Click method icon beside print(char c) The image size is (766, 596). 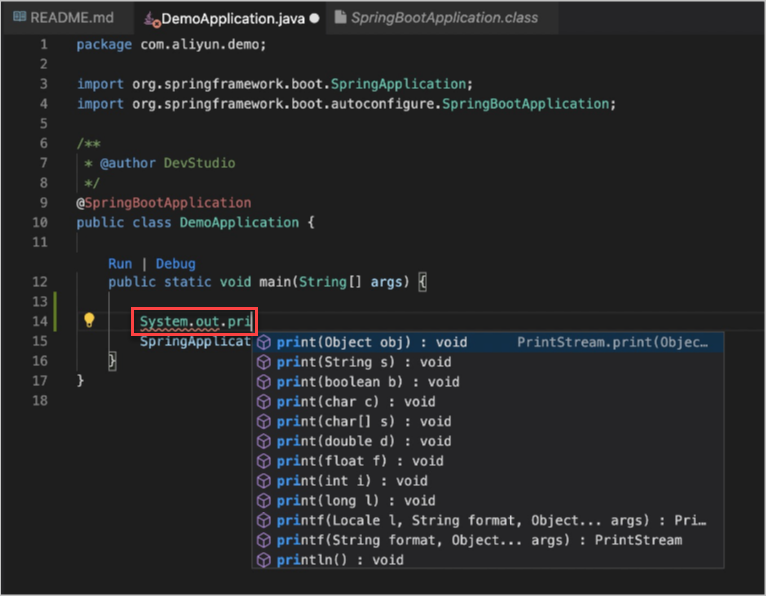[x=264, y=402]
